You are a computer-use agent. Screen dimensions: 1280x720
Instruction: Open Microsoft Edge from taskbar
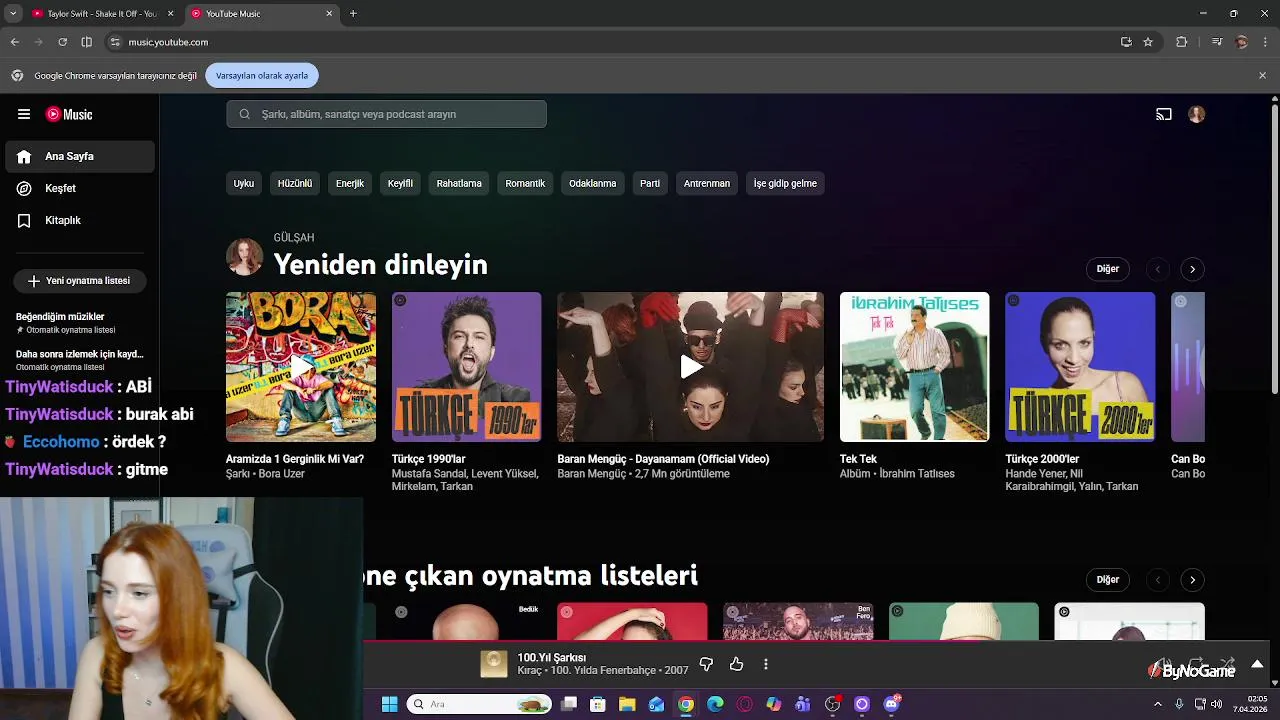click(x=715, y=704)
